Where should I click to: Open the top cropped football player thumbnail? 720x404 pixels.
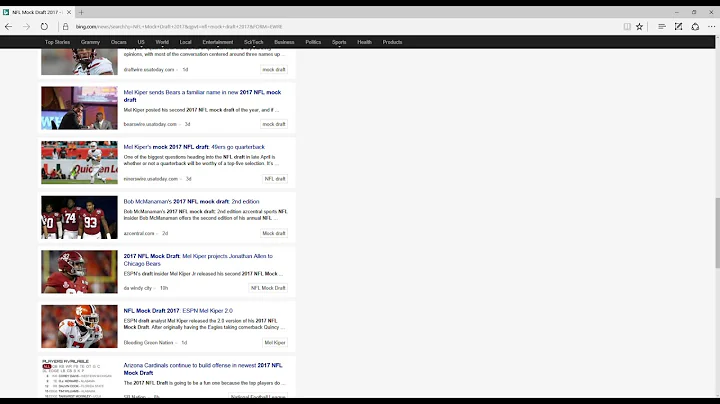[79, 62]
